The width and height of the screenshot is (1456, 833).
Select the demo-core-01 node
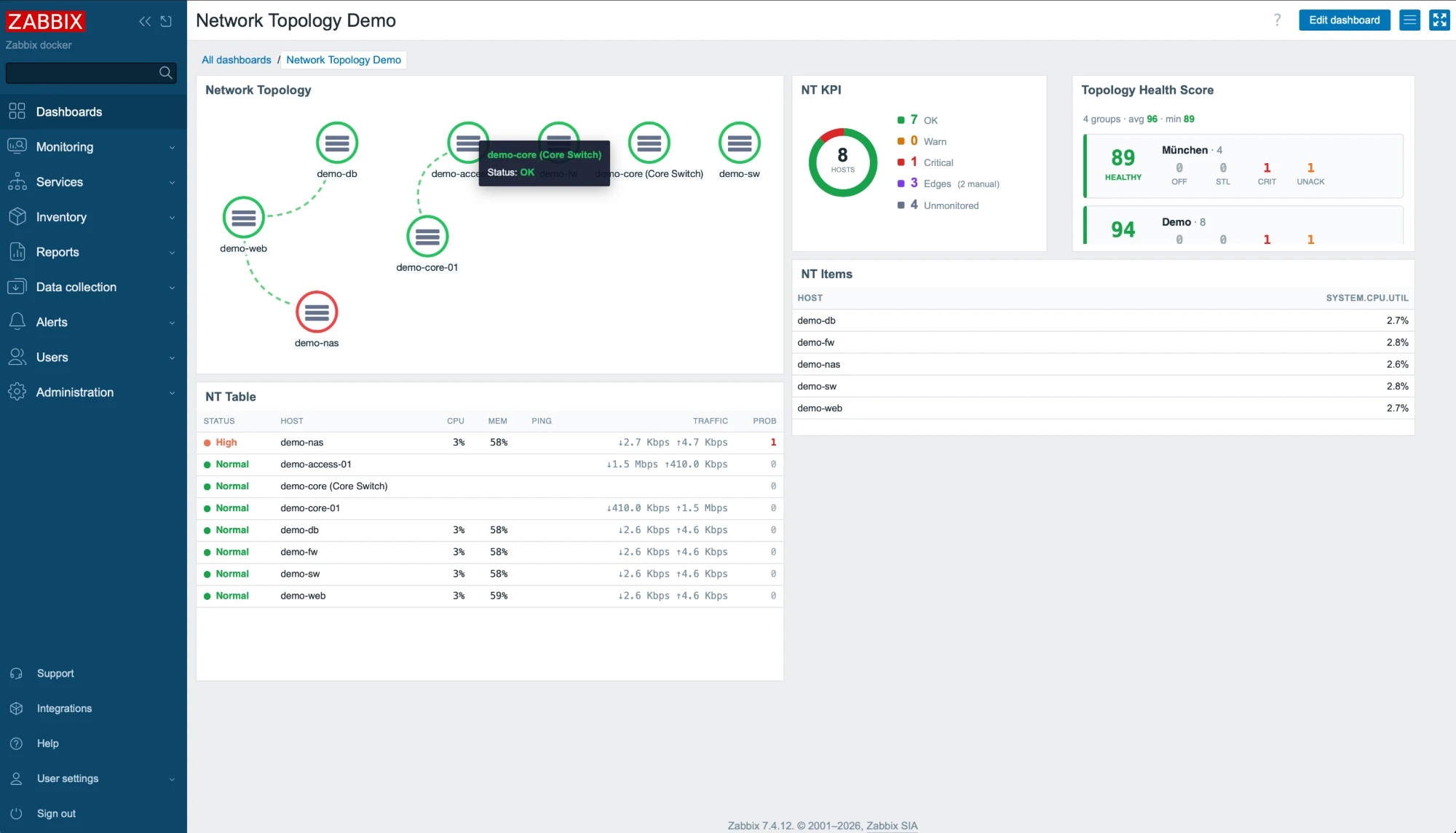click(x=427, y=237)
